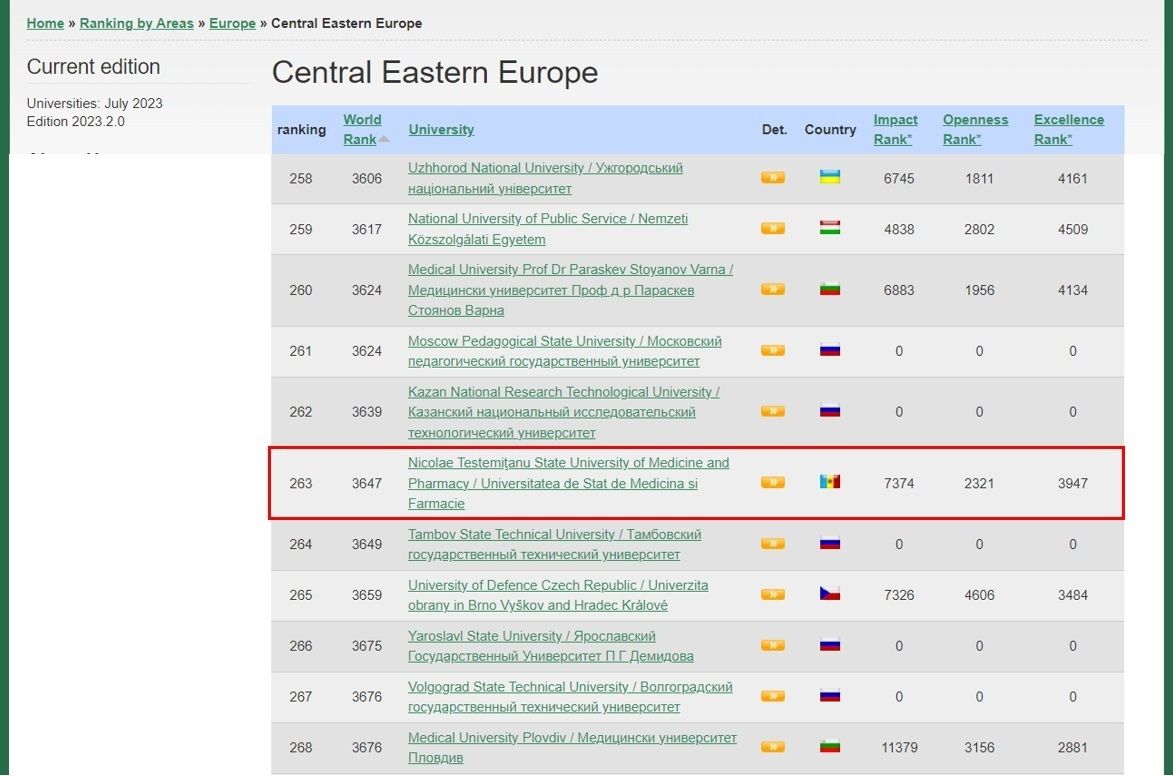Open Tambov State Technical University link

click(554, 535)
